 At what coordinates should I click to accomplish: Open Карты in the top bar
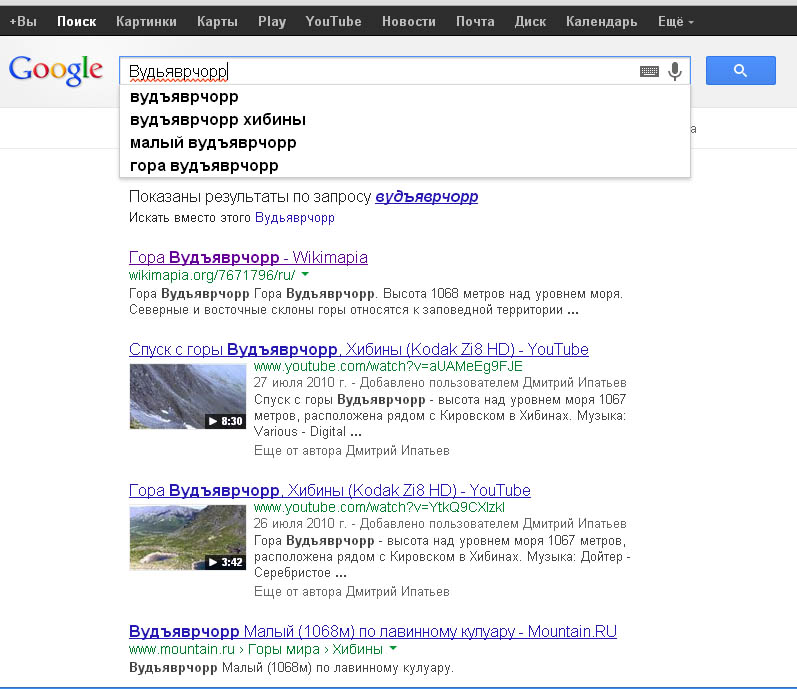point(217,21)
